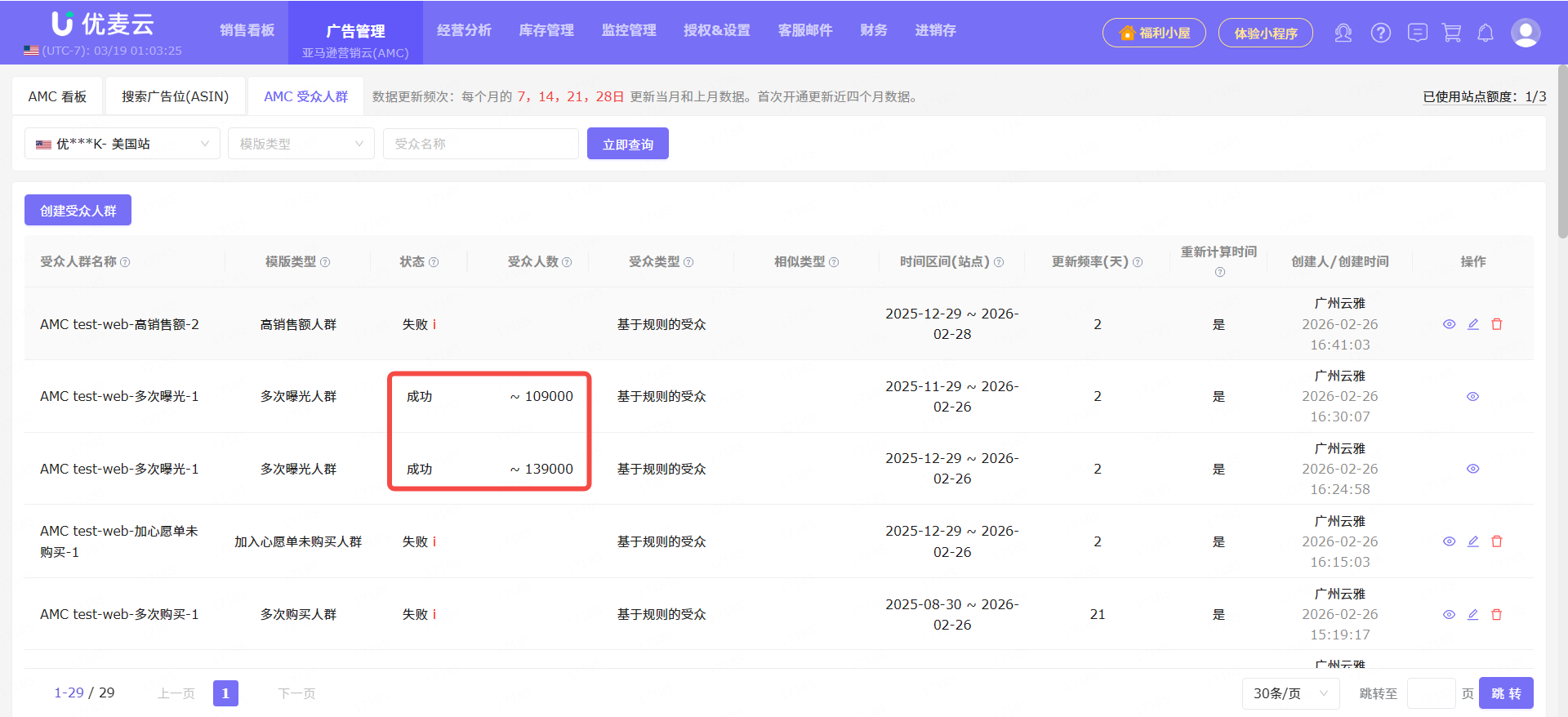
Task: Delete trash icon for AMC test-web-多次购买-1
Action: (x=1496, y=615)
